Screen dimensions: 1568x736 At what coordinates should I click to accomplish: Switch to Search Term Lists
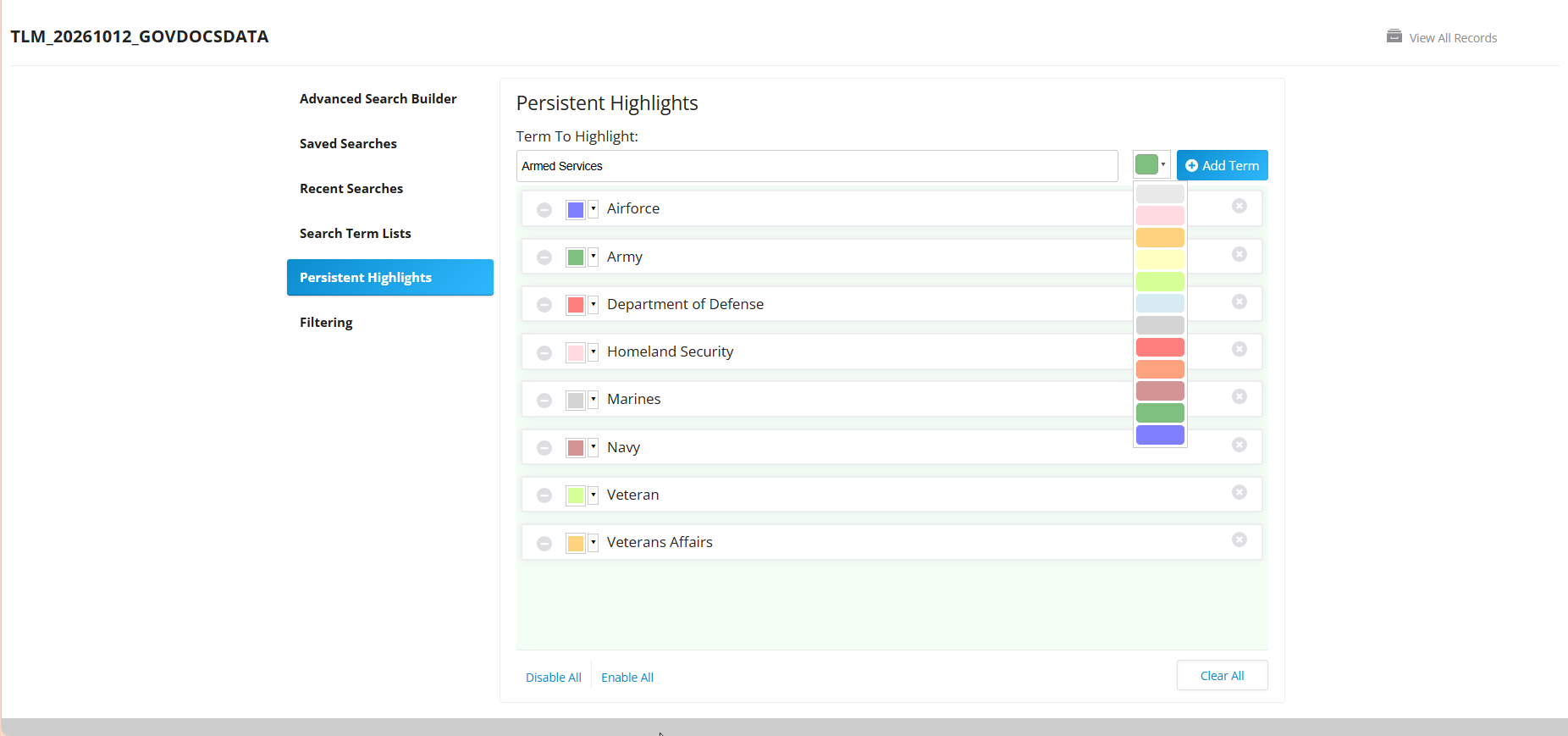point(356,234)
